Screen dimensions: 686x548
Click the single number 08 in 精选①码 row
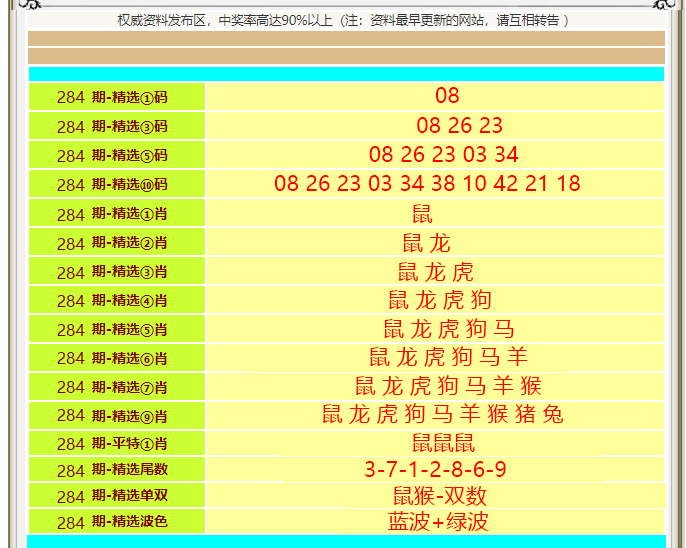pos(447,96)
